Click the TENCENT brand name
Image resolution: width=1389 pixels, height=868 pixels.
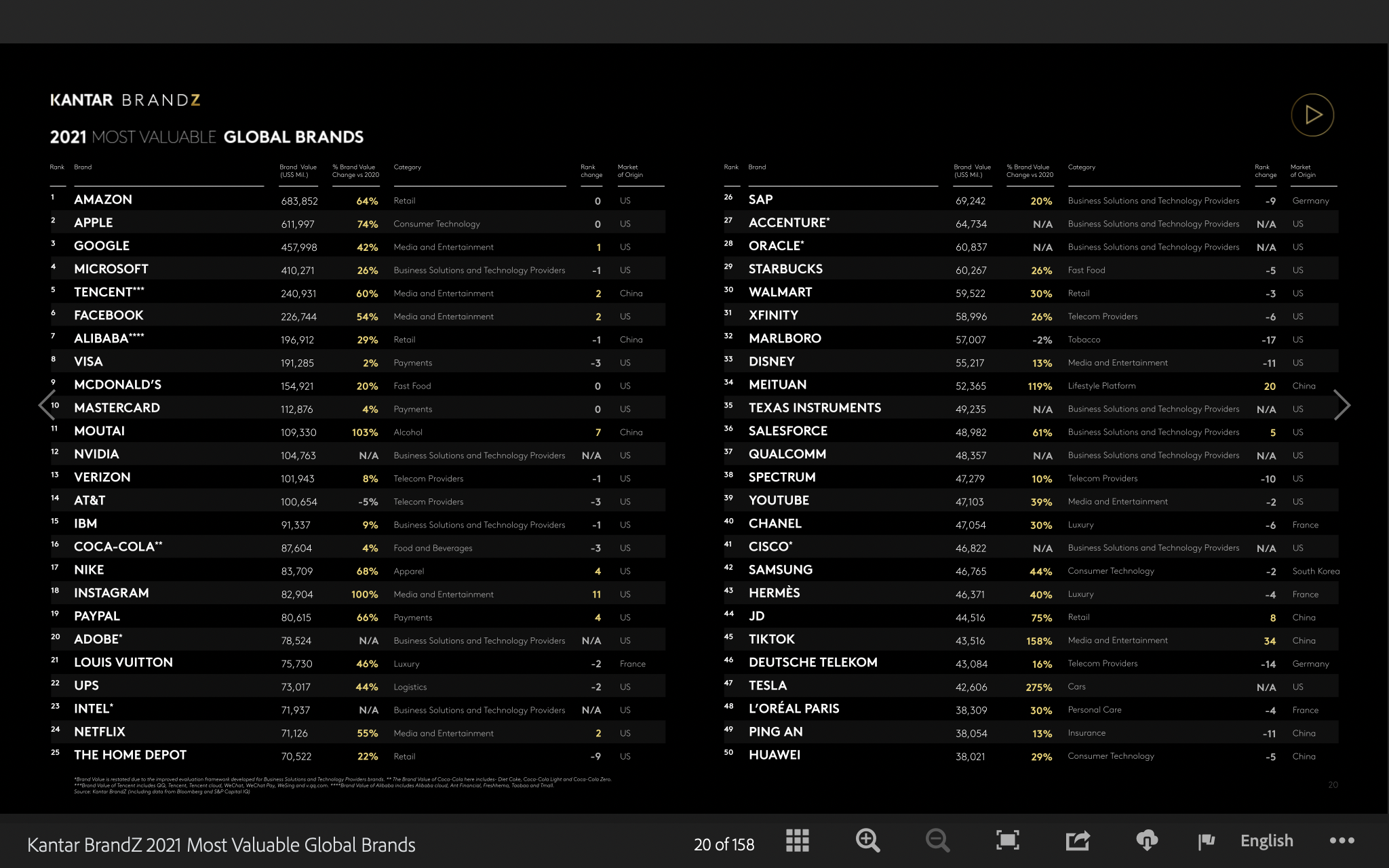109,292
